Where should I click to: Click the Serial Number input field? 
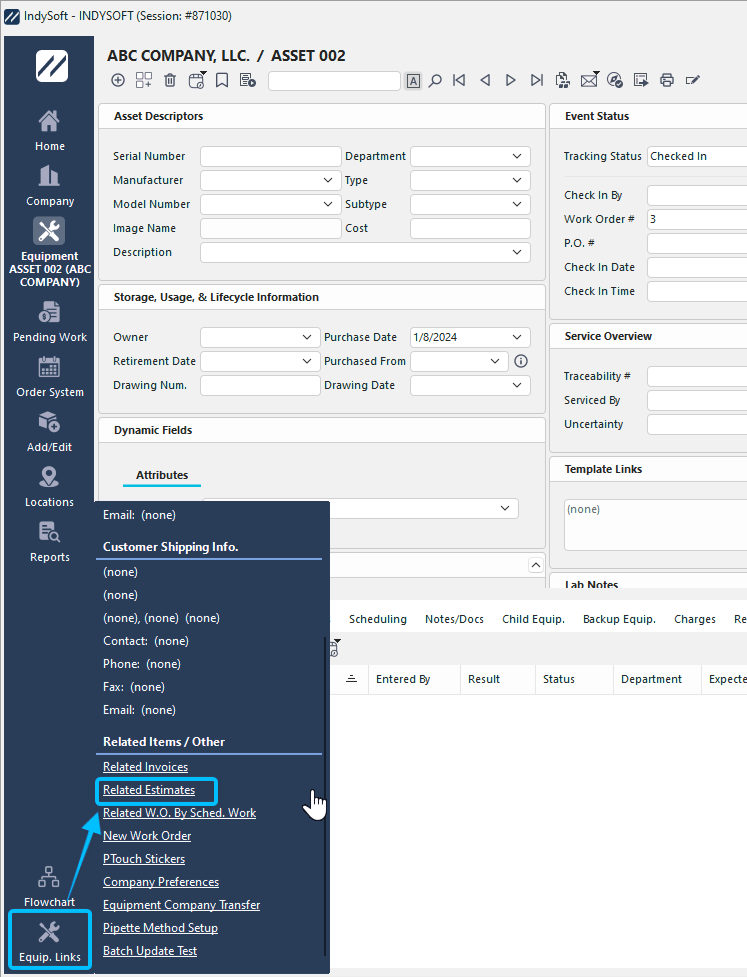(270, 156)
